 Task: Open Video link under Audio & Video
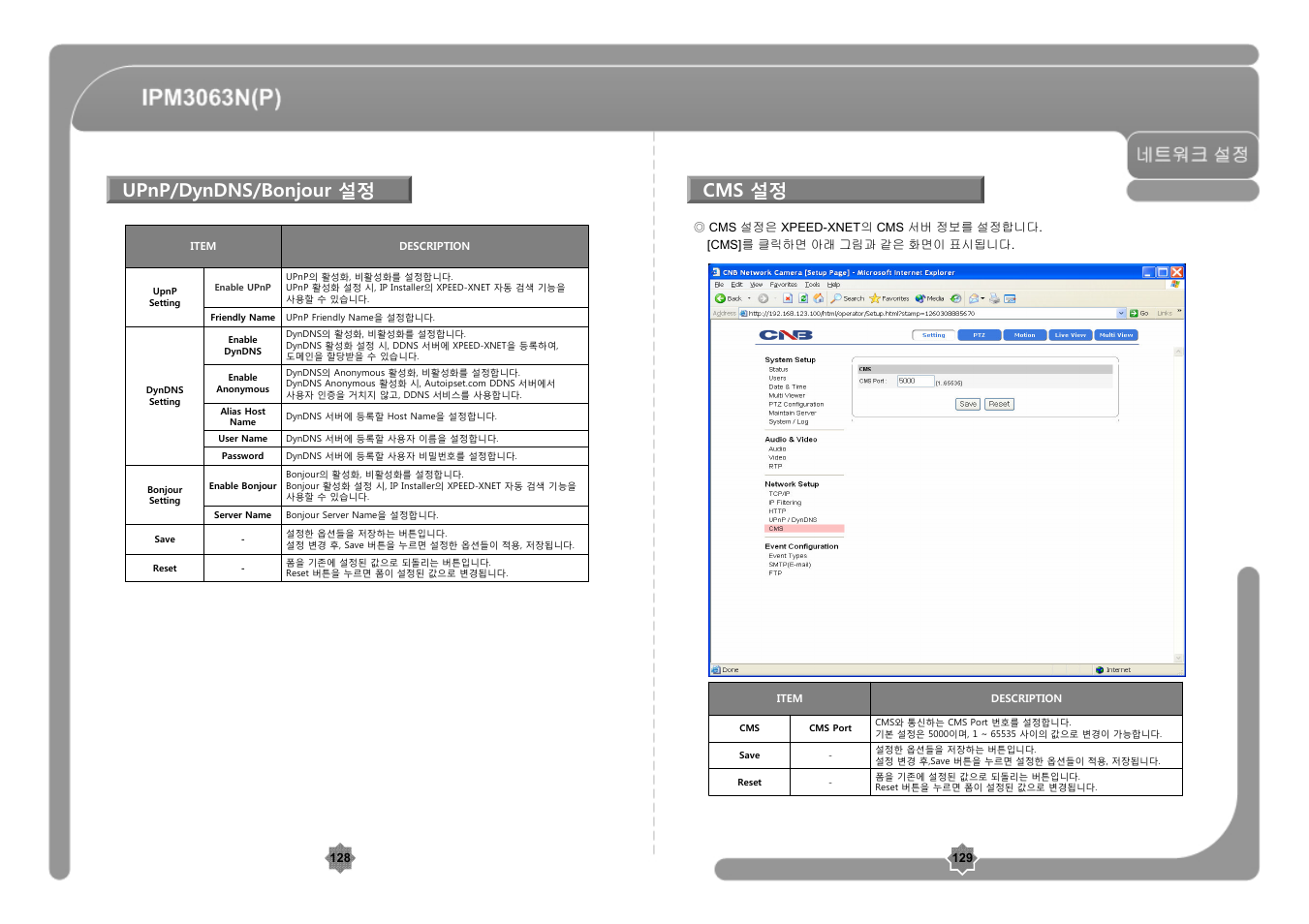[x=777, y=457]
